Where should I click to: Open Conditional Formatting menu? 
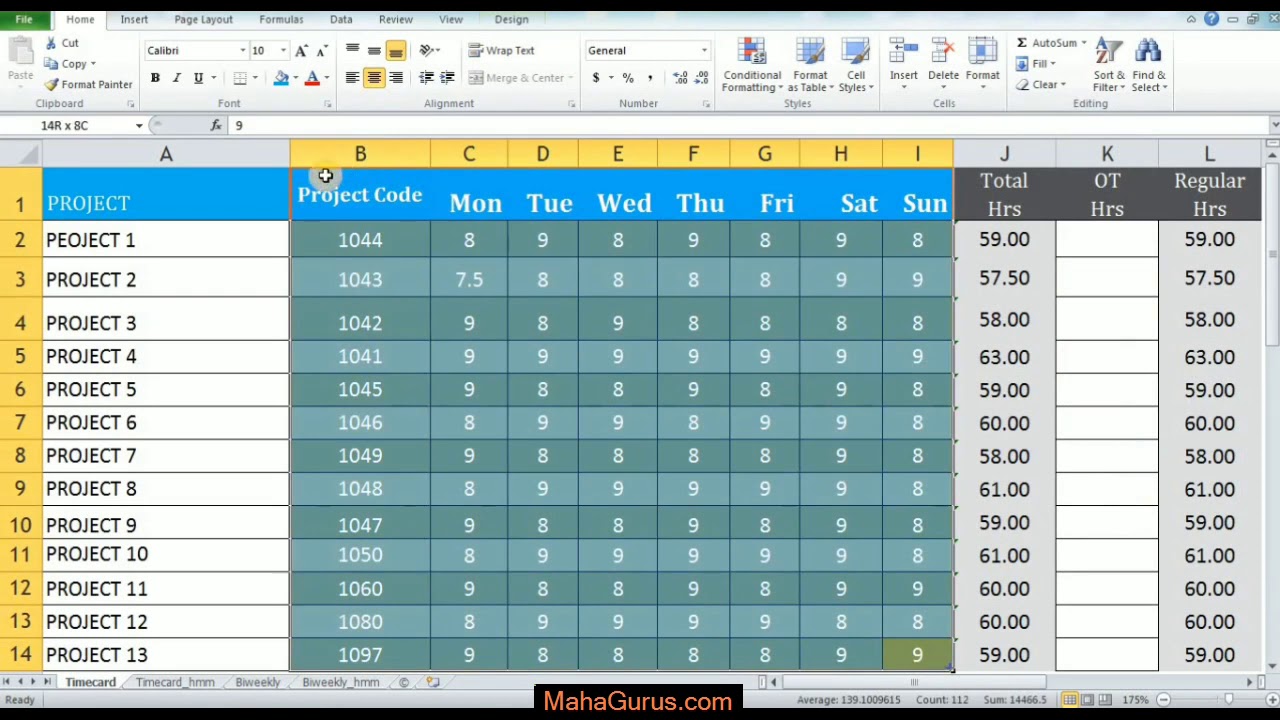click(752, 65)
